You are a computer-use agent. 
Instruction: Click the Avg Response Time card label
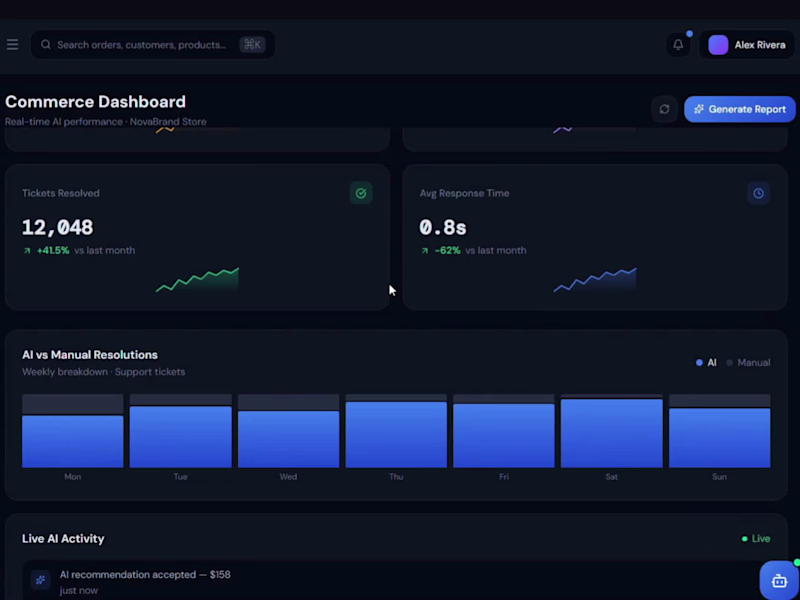[x=464, y=193]
